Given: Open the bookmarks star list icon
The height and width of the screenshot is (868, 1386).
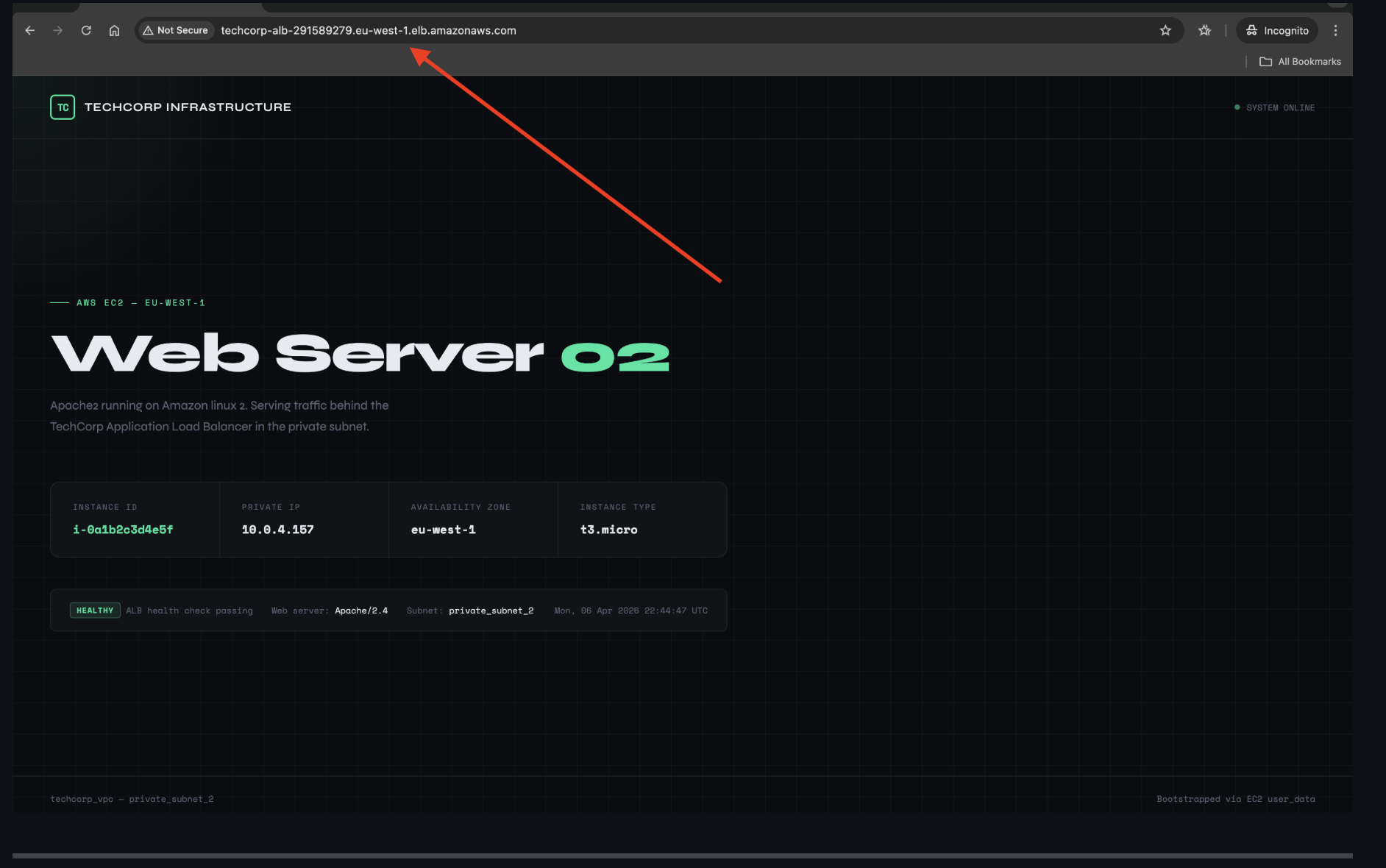Looking at the screenshot, I should coord(1204,31).
